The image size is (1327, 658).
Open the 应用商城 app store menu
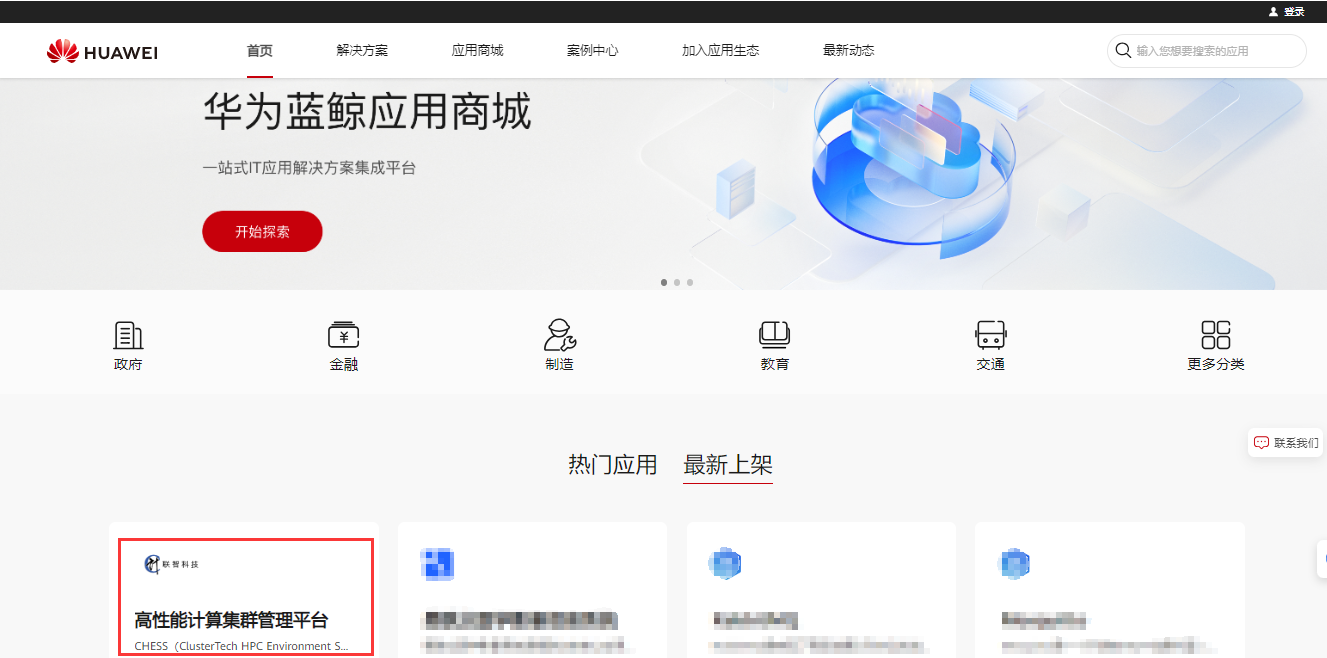pyautogui.click(x=477, y=51)
